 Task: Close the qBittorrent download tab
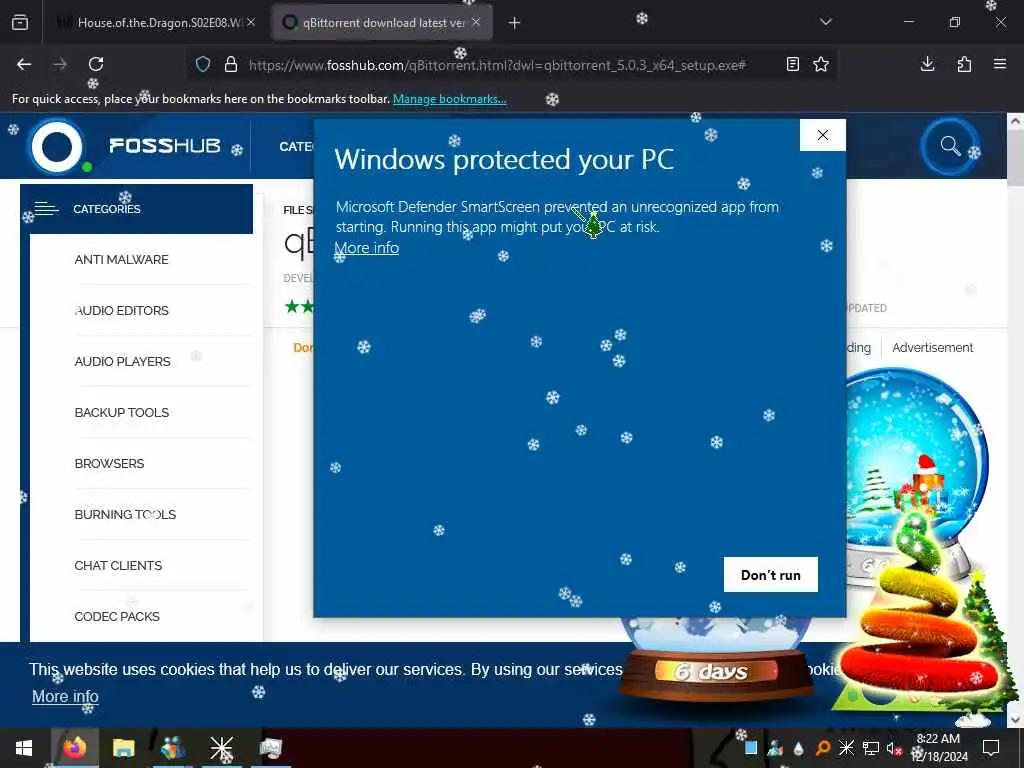click(476, 22)
